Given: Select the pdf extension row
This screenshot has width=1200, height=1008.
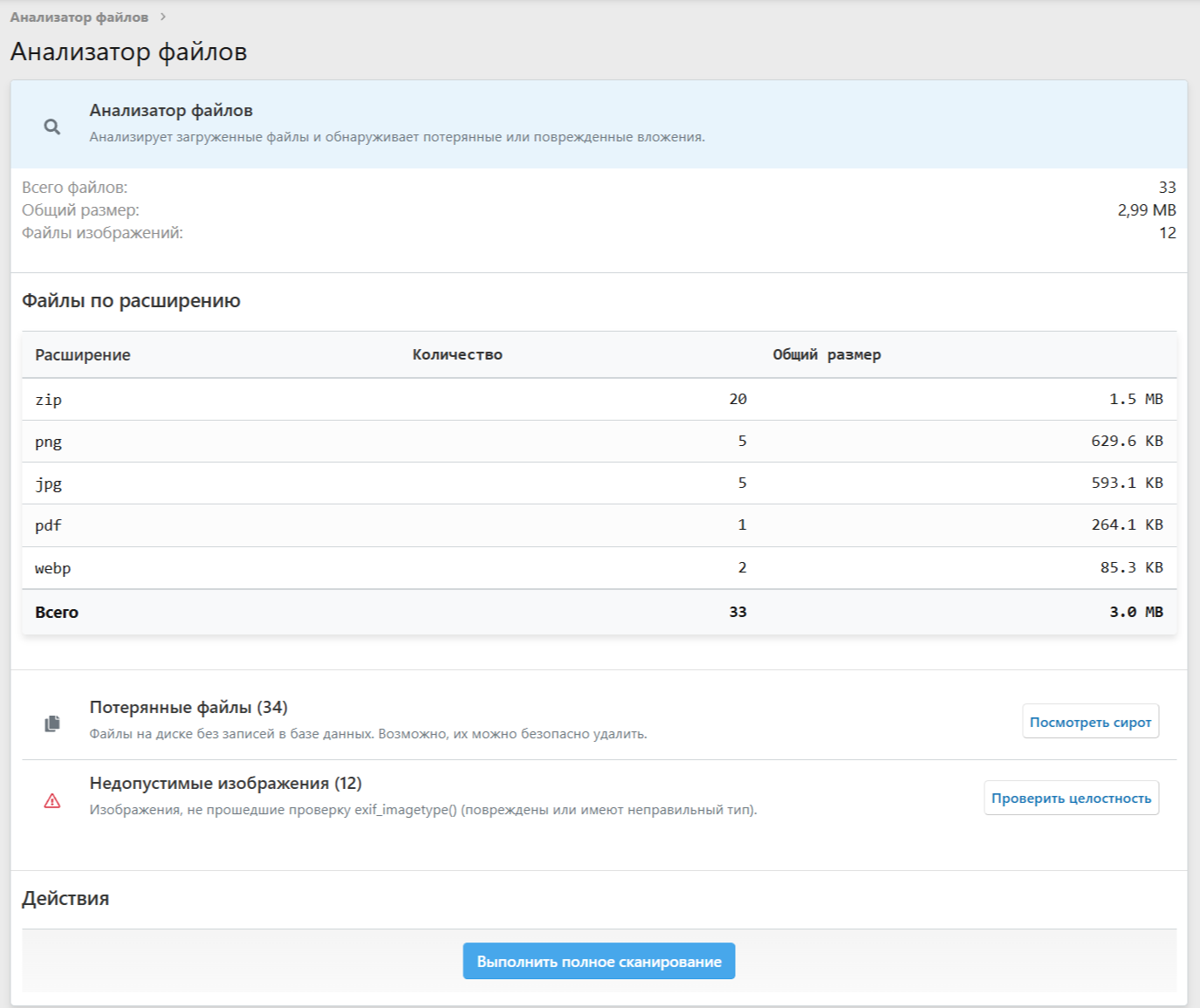Looking at the screenshot, I should coord(599,525).
